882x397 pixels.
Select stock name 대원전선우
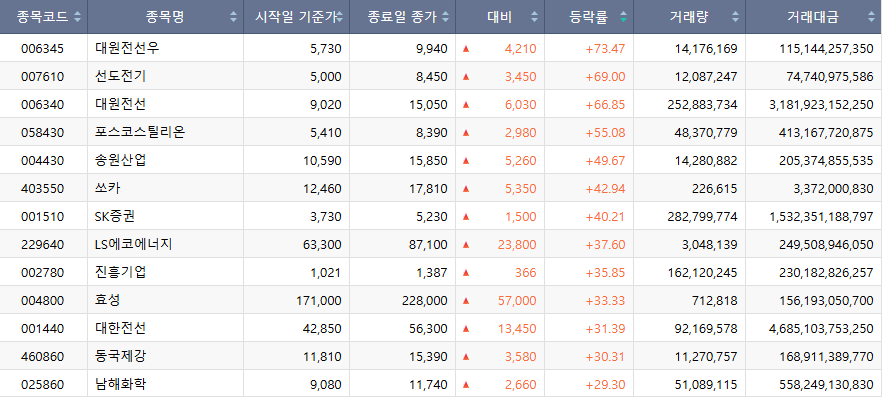pyautogui.click(x=127, y=48)
